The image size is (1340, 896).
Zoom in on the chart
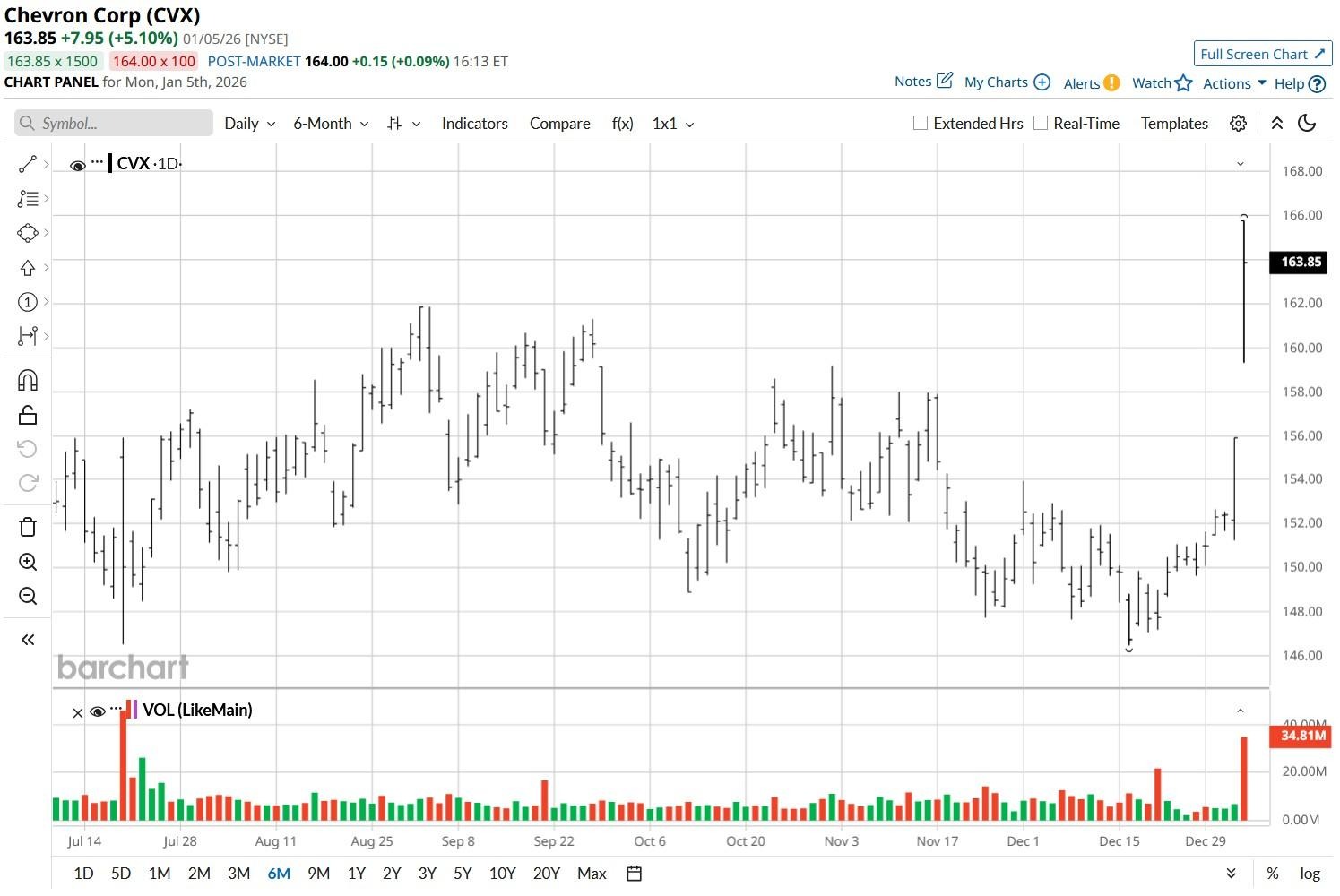coord(28,562)
